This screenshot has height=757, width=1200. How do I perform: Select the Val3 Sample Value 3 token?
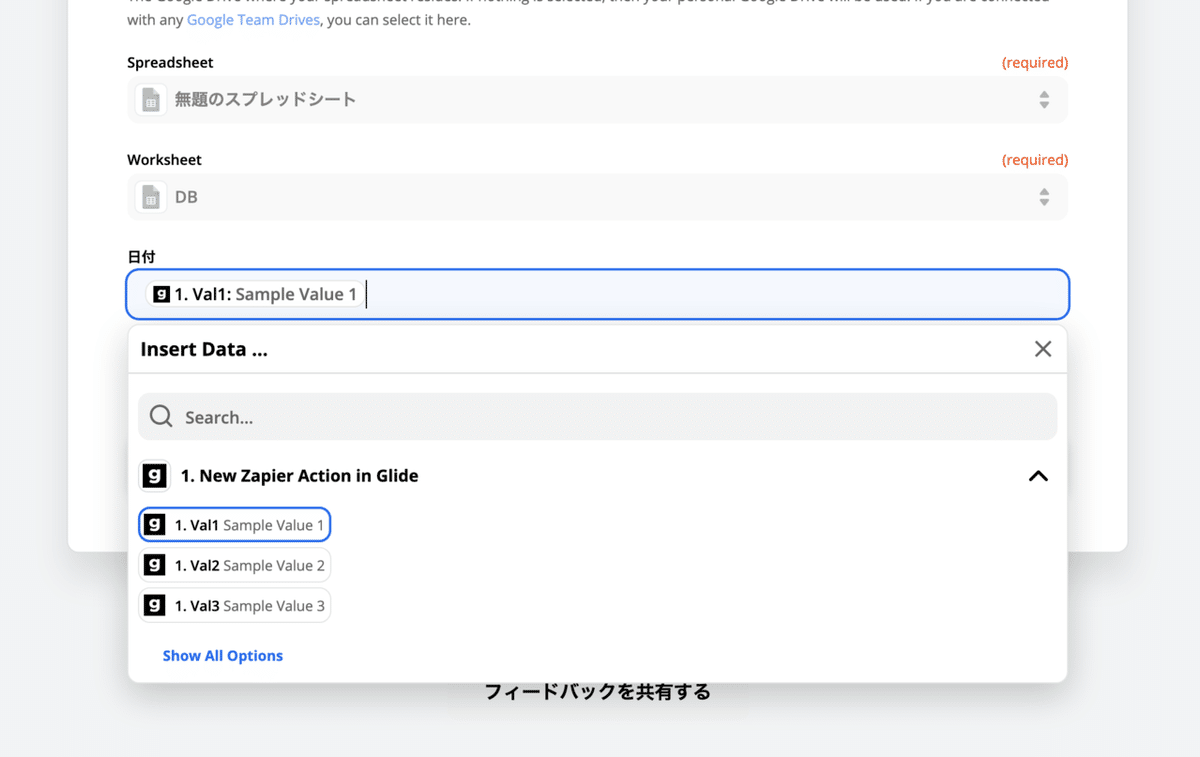[x=234, y=605]
